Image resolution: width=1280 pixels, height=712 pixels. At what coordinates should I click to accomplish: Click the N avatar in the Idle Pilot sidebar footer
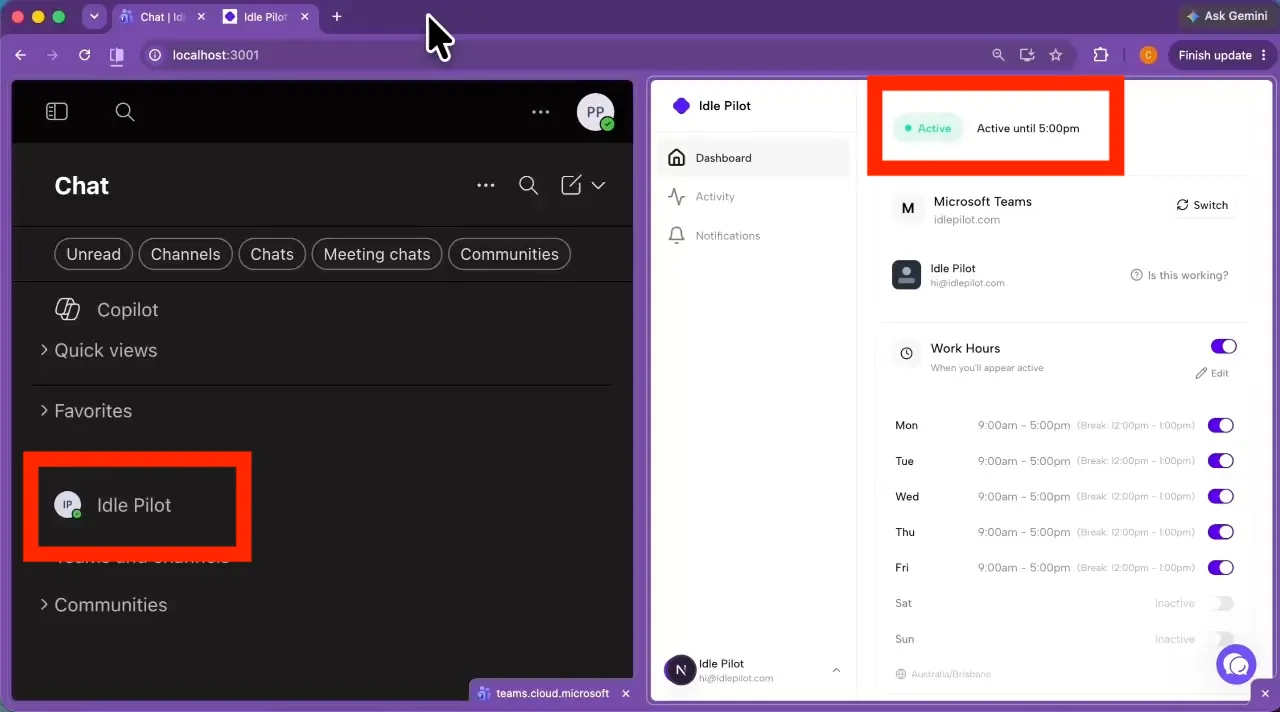680,670
